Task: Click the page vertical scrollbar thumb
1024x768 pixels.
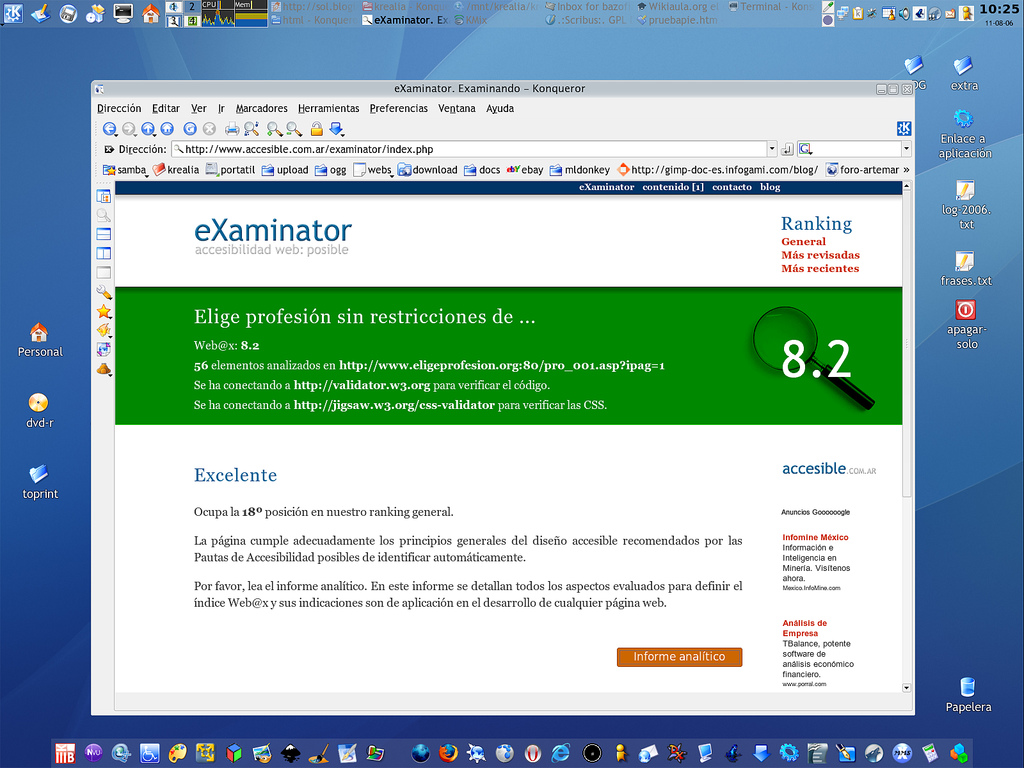Action: 906,344
